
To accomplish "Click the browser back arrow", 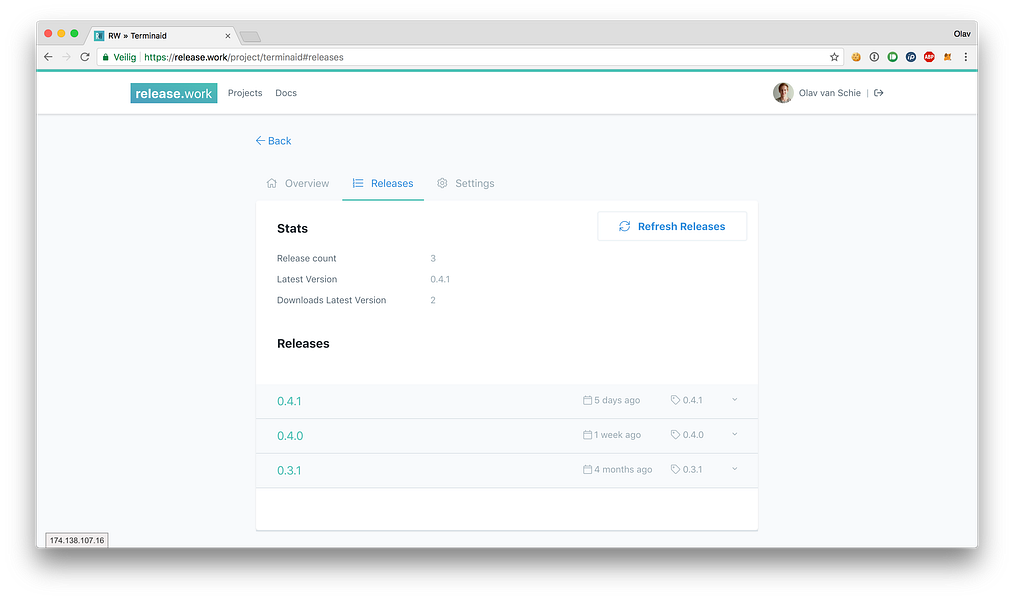I will pyautogui.click(x=48, y=57).
